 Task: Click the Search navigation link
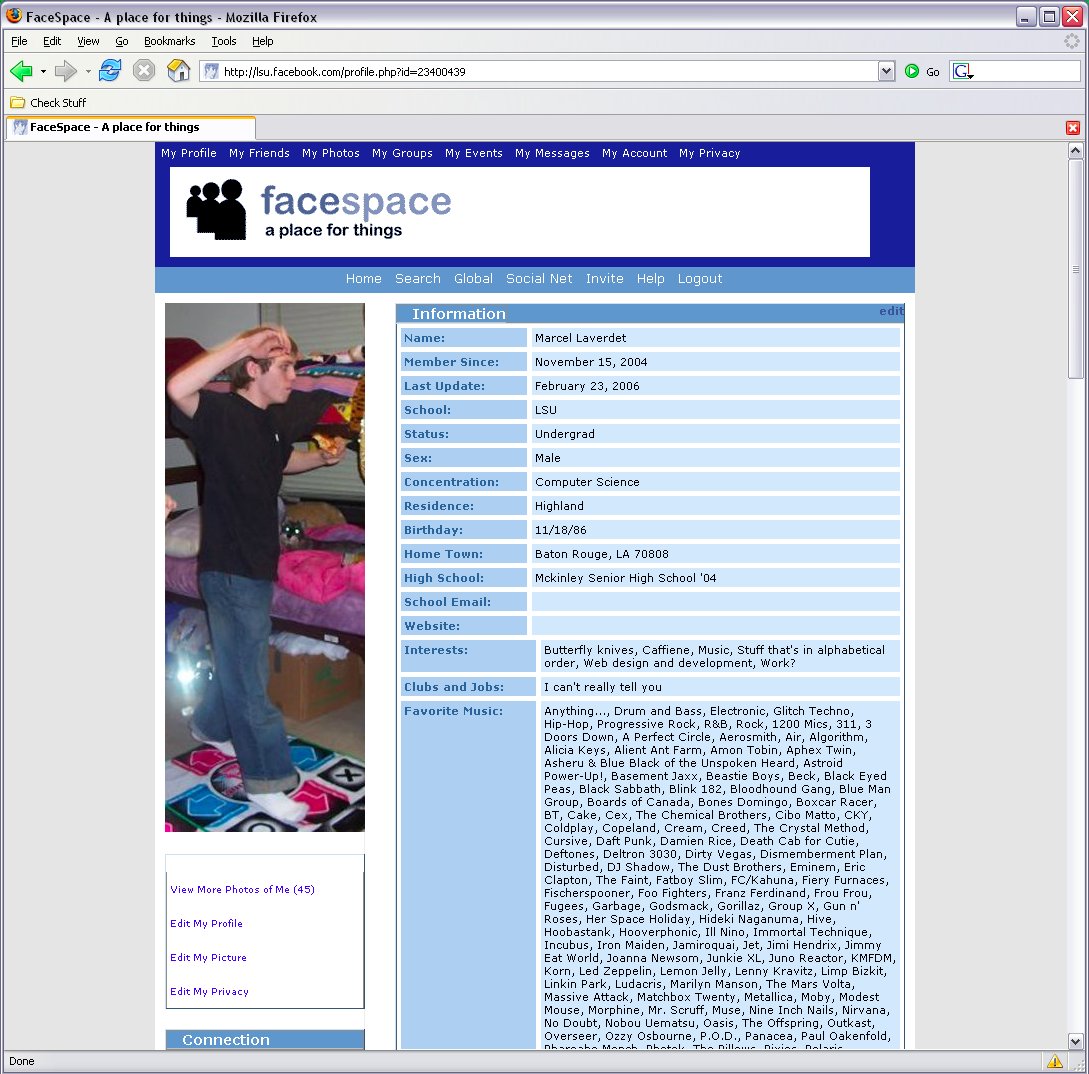pyautogui.click(x=418, y=279)
